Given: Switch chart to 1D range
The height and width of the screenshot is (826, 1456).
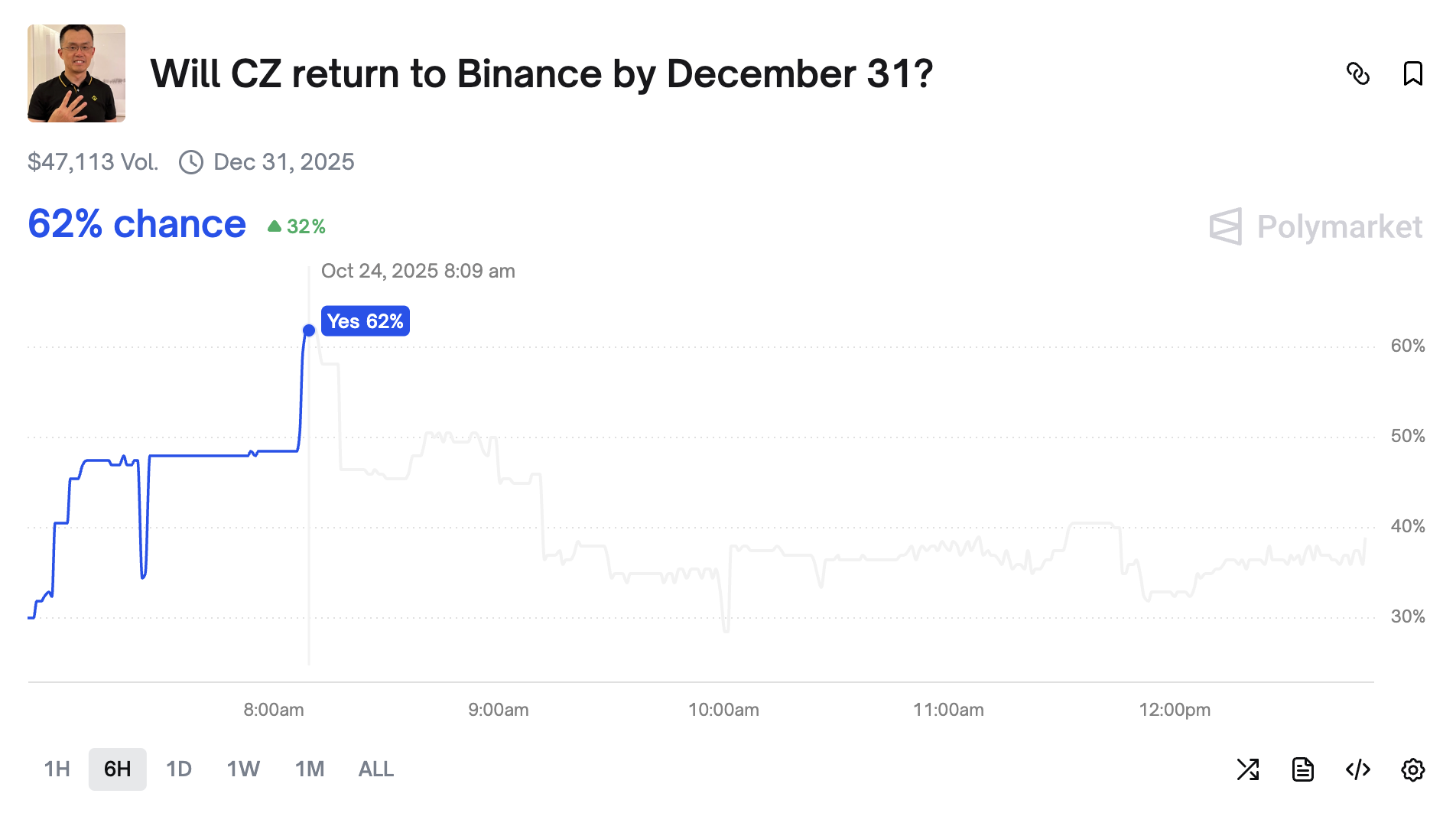Looking at the screenshot, I should pos(179,769).
